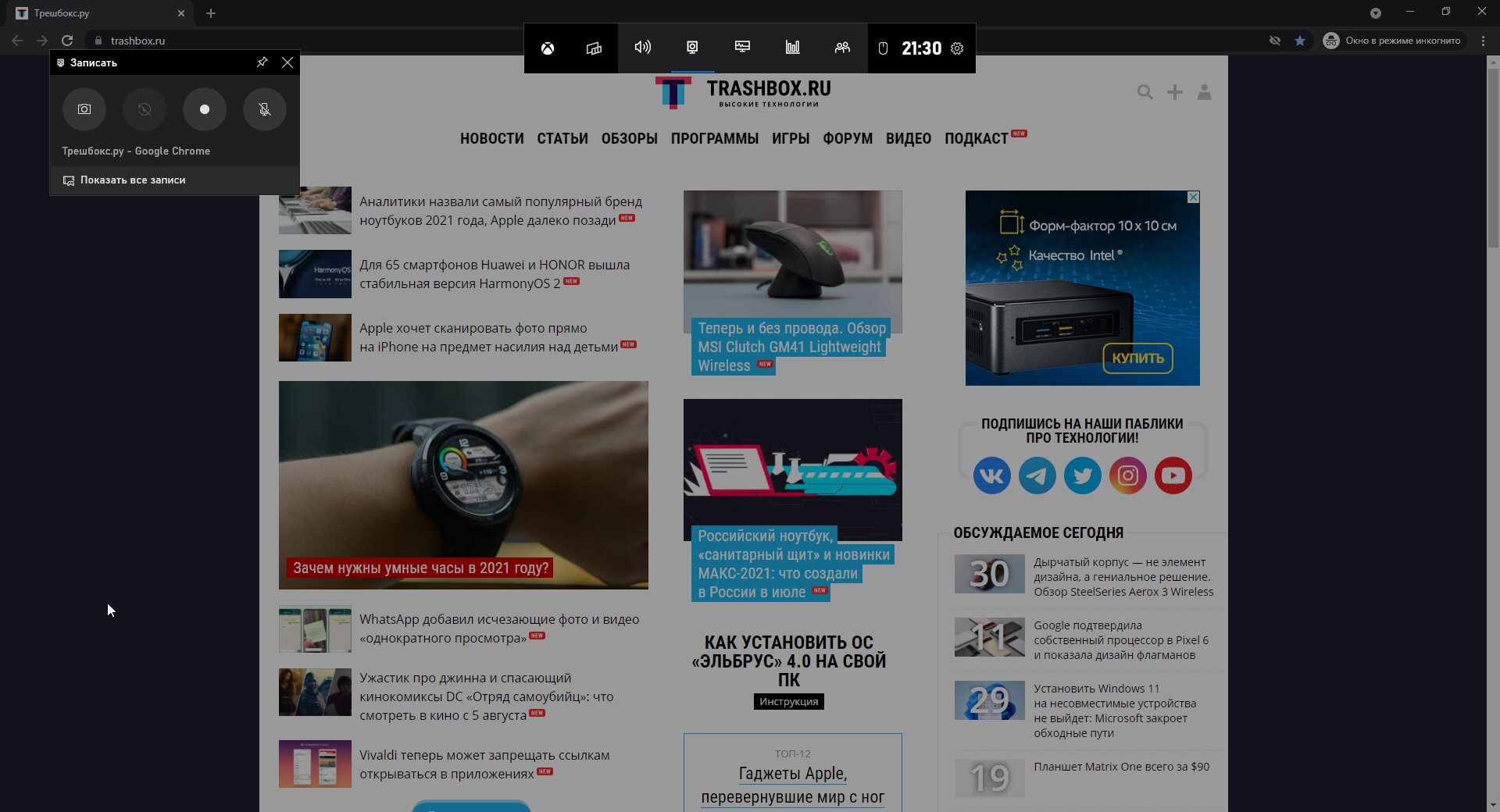Screen dimensions: 1500x812
Task: Open Vivaldi link blocking article
Action: click(x=484, y=764)
